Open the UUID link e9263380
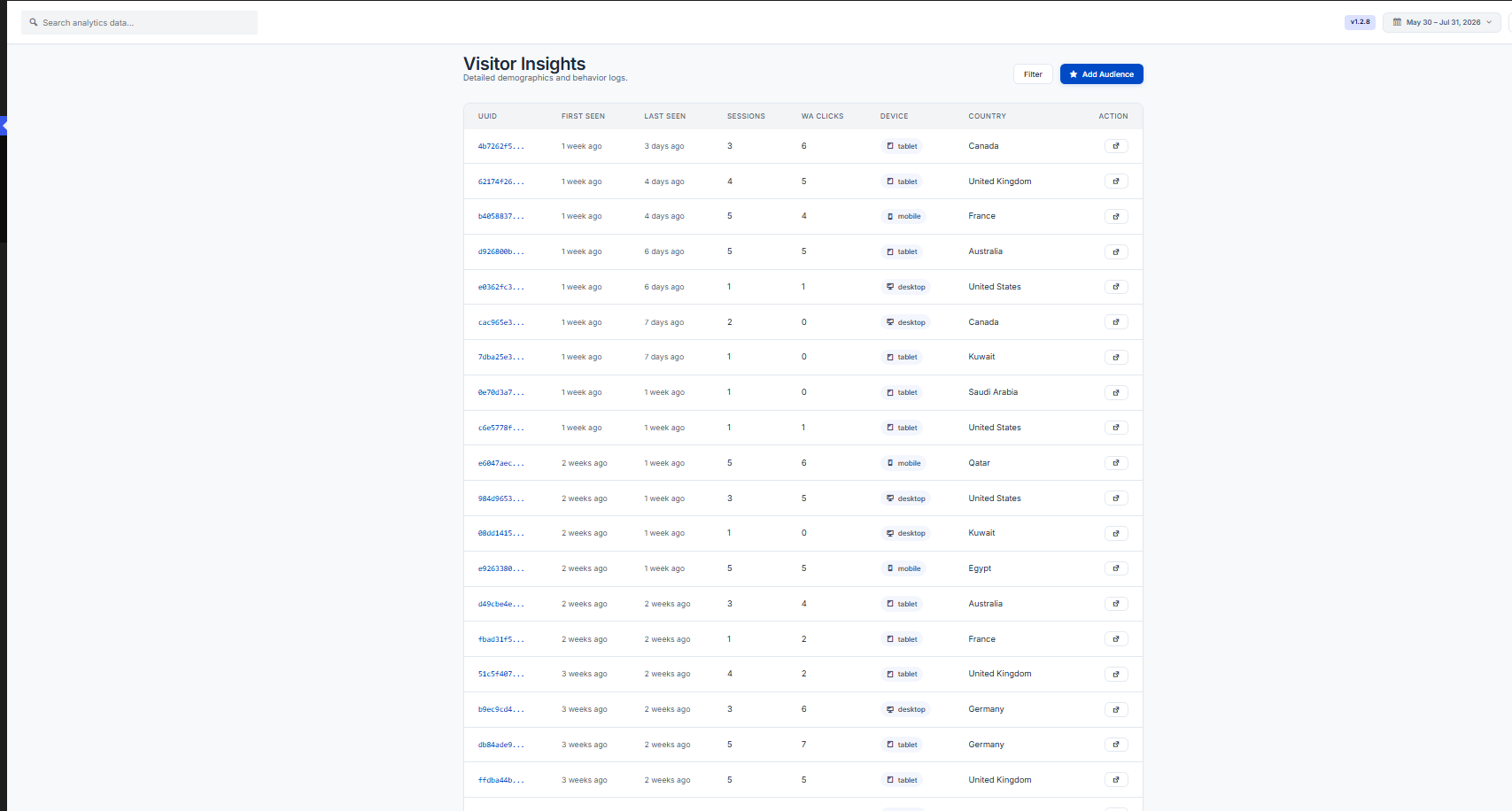Screen dimensions: 1512x811 [x=501, y=568]
